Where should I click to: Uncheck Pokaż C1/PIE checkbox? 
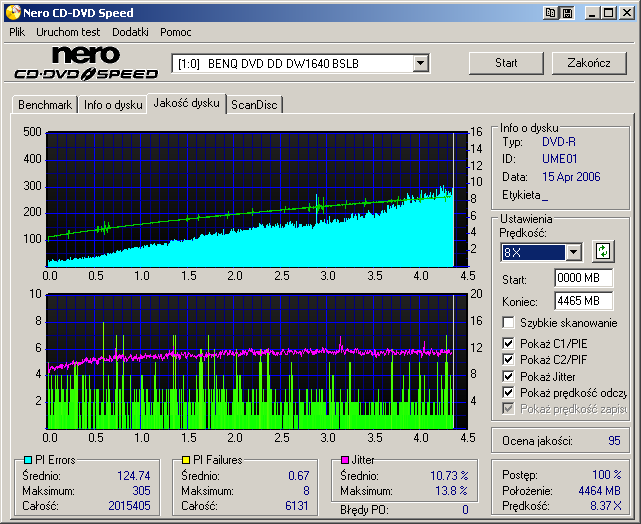pyautogui.click(x=508, y=343)
